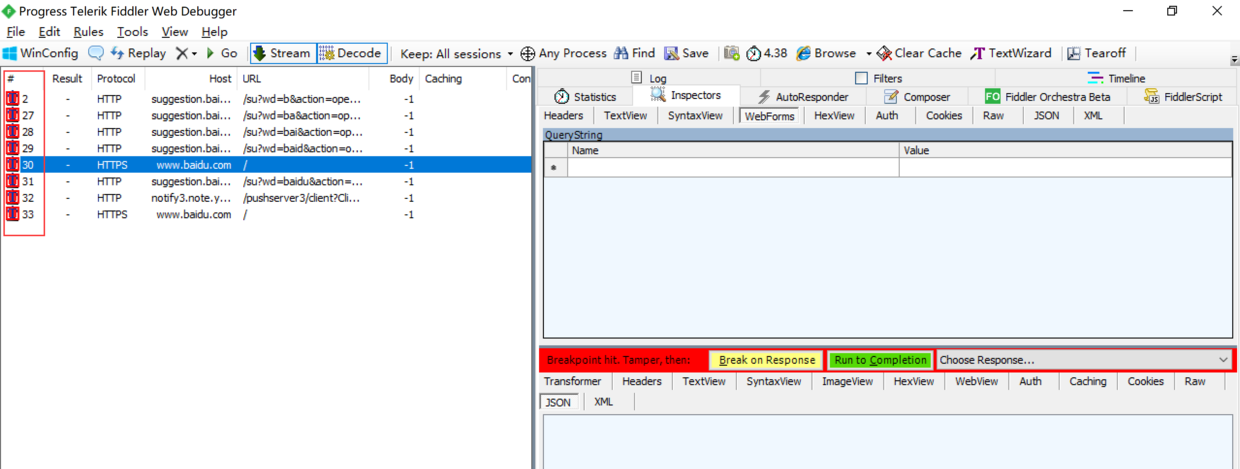This screenshot has height=469, width=1240.
Task: Select request WebForms tab
Action: 769,116
